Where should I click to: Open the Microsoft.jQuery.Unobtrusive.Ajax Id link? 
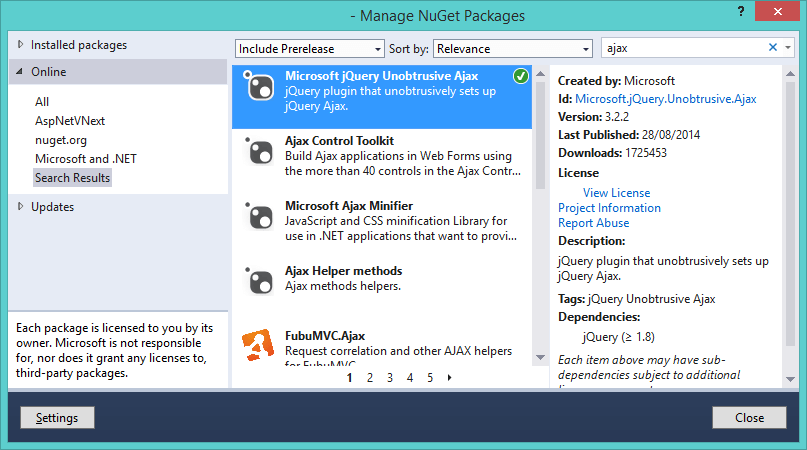coord(665,99)
